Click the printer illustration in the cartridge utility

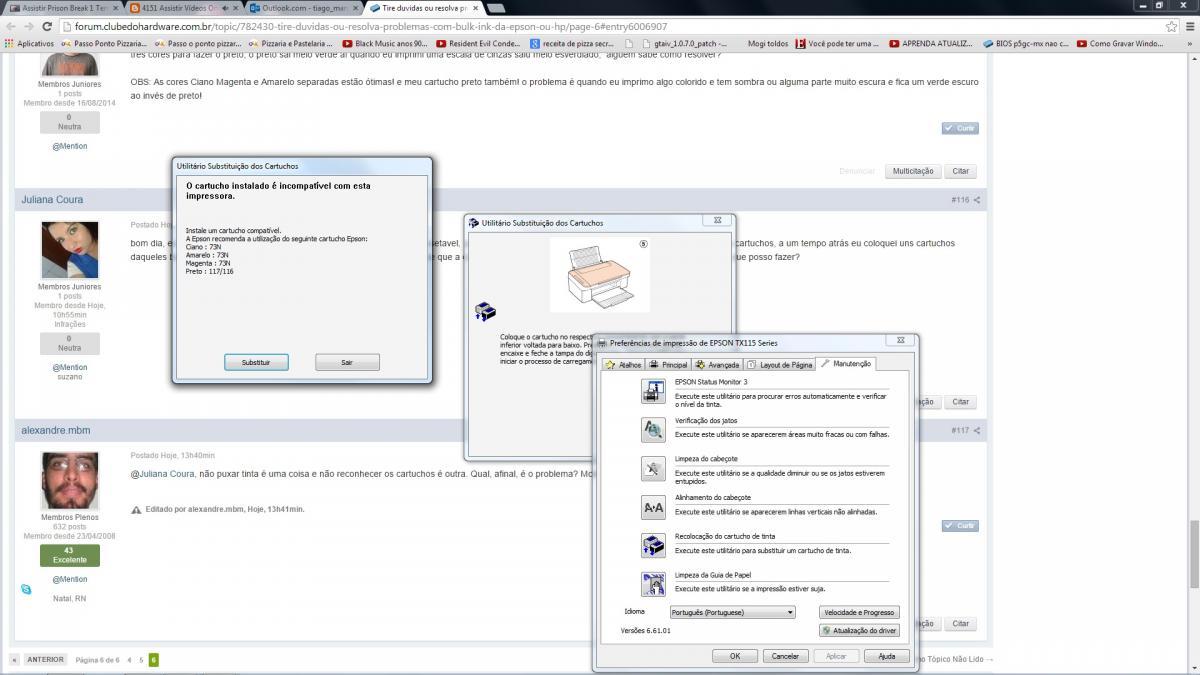pyautogui.click(x=599, y=277)
